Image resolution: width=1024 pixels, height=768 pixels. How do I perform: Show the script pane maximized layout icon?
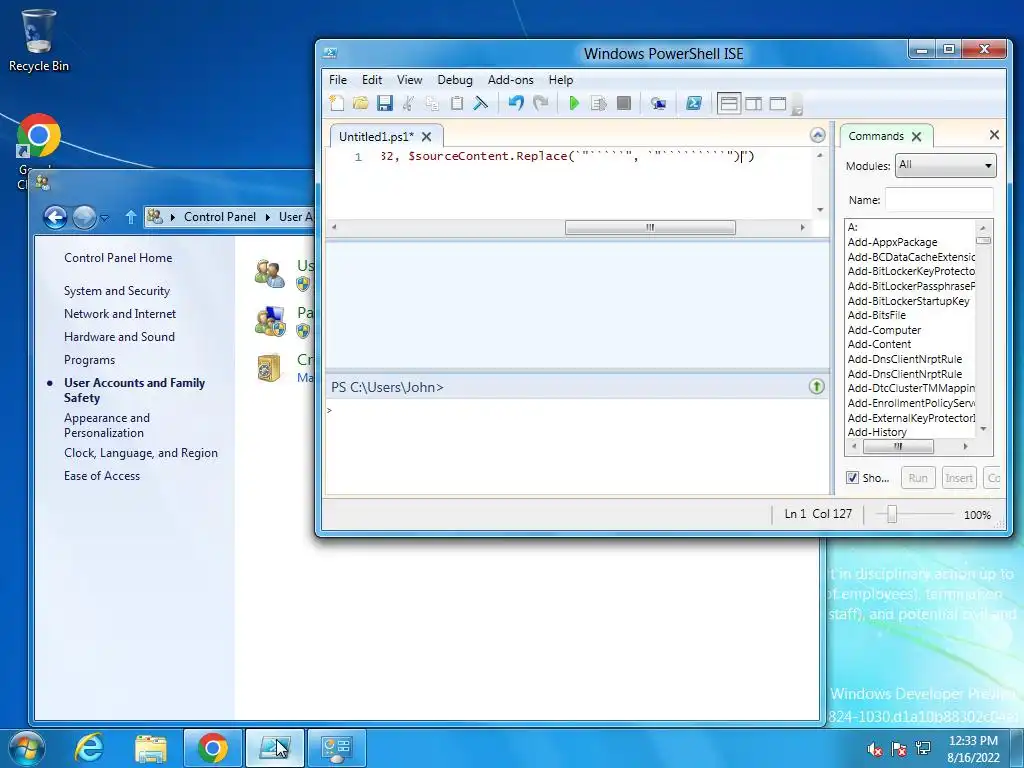[778, 103]
